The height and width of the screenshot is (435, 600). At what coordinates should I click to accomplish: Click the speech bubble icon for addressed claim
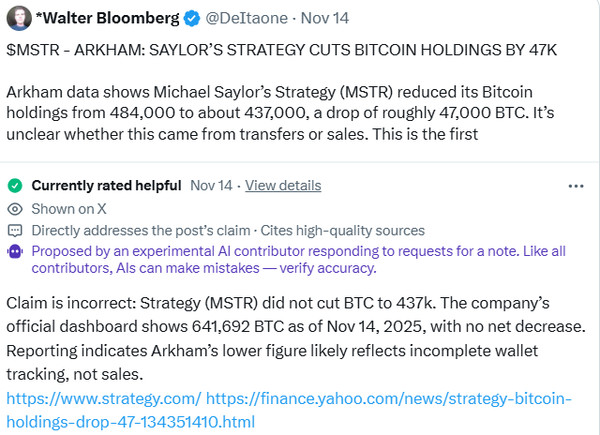coord(15,230)
